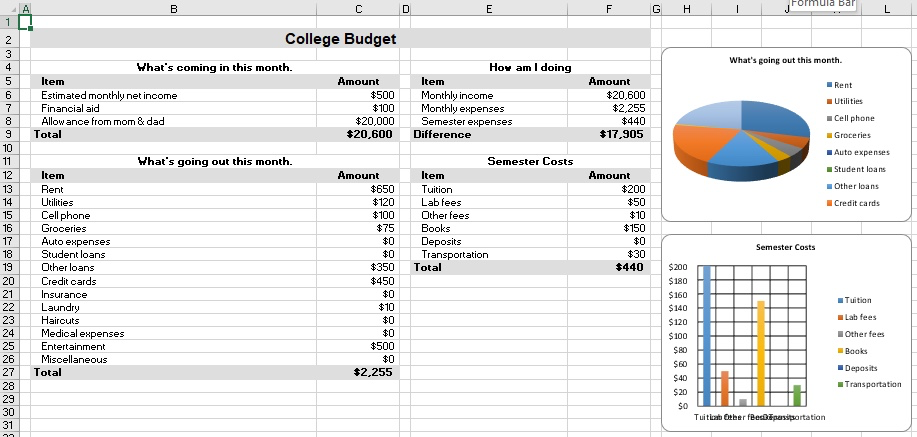917x437 pixels.
Task: Click the Semester Costs chart title
Action: 785,247
